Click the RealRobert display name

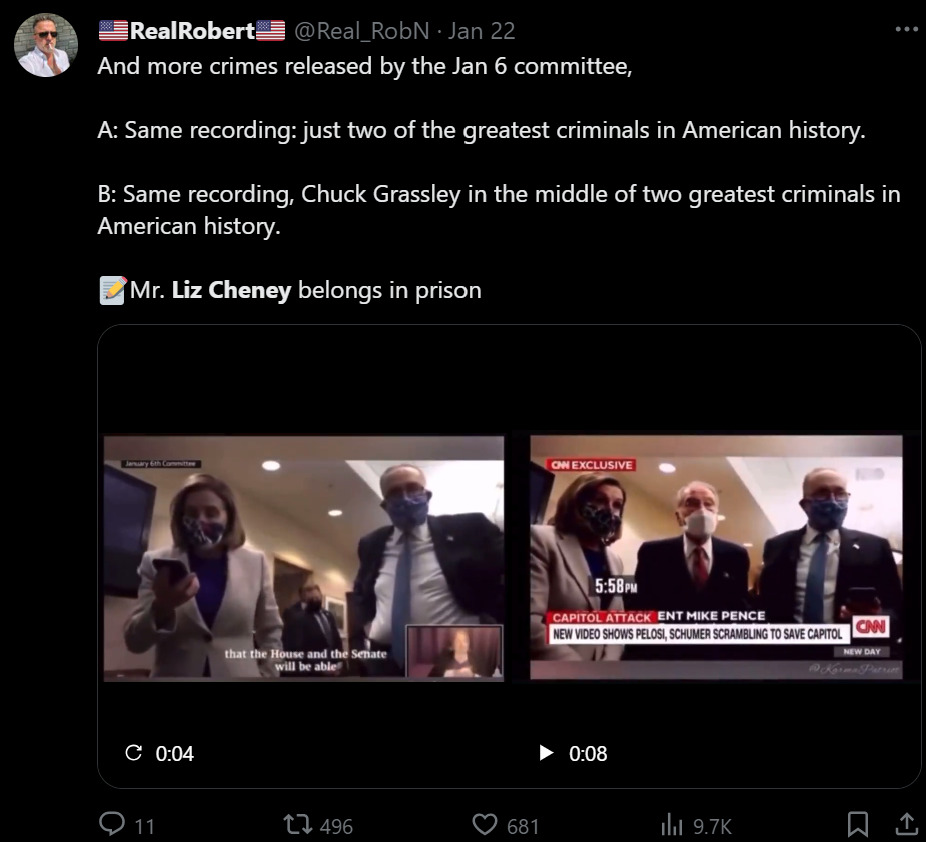[192, 31]
